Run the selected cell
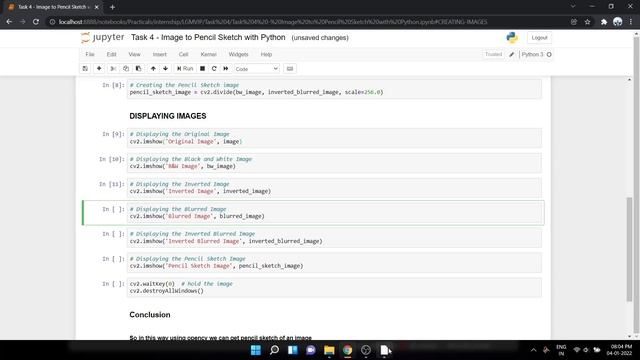 click(x=185, y=69)
